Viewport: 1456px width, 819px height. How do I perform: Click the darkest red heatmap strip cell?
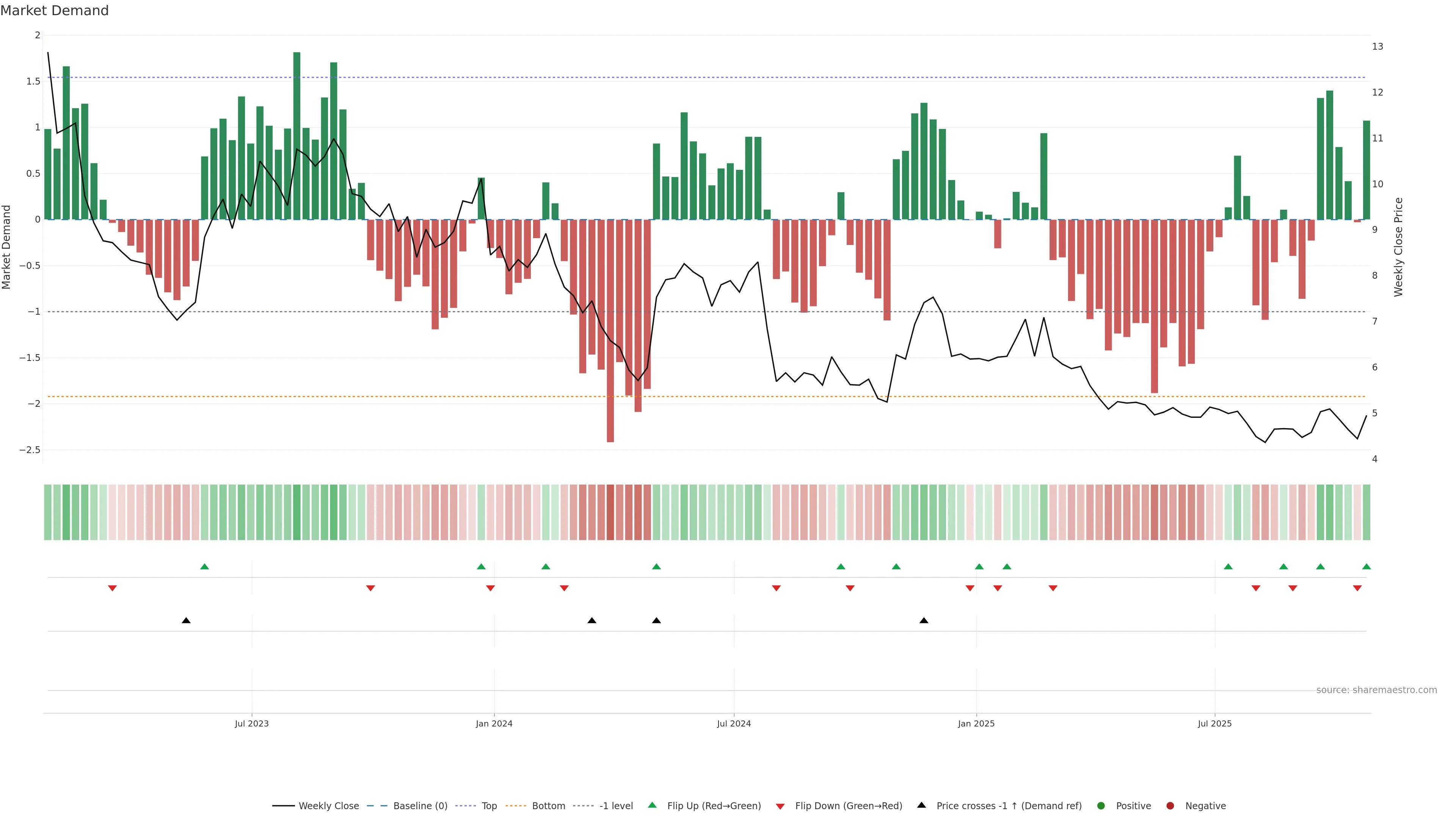pyautogui.click(x=610, y=512)
